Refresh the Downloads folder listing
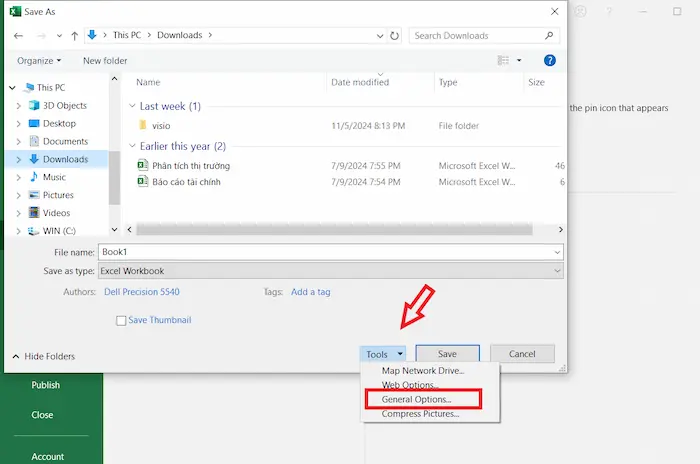This screenshot has width=700, height=464. point(395,36)
